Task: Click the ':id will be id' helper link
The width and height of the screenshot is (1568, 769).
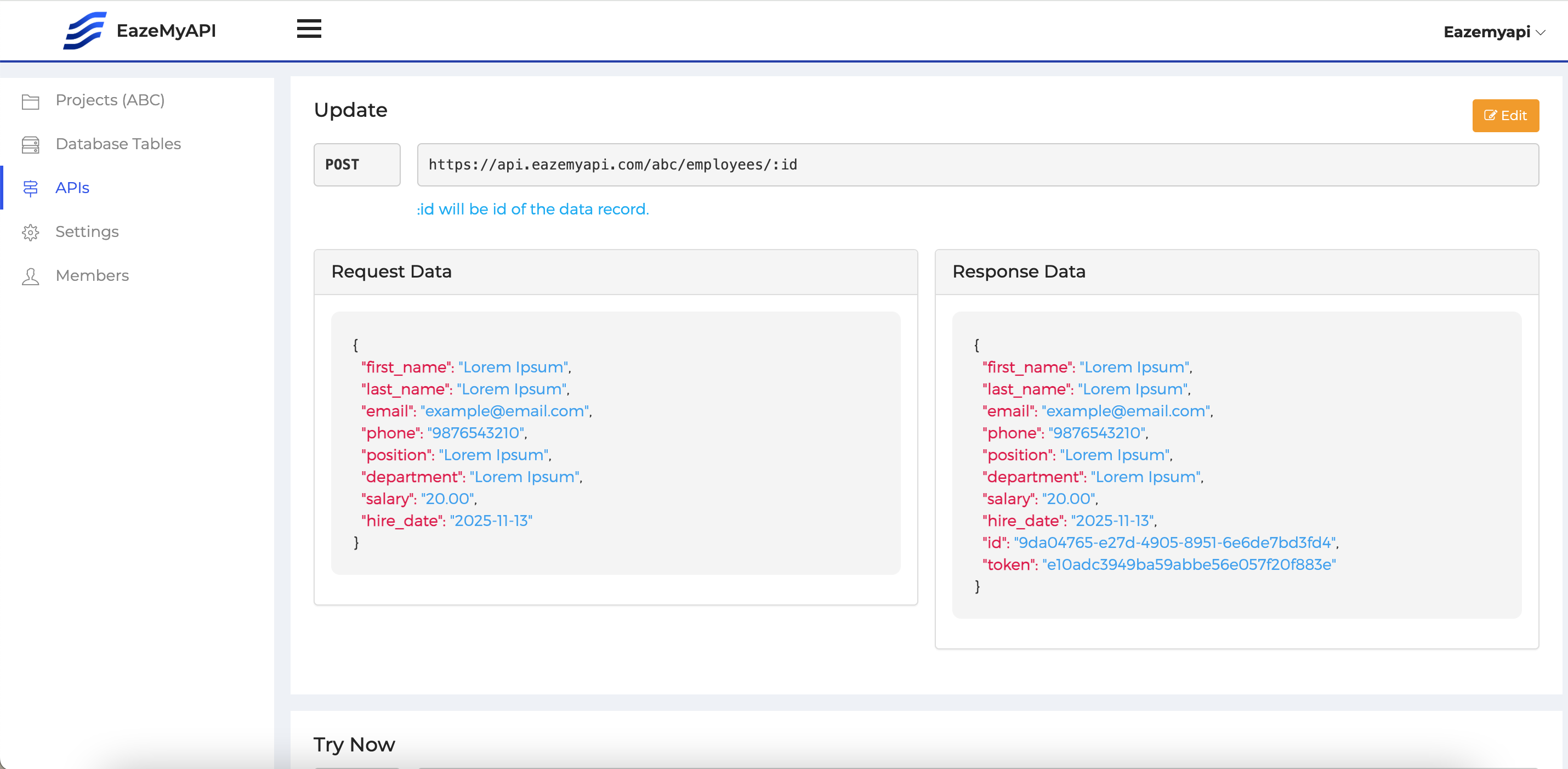Action: (532, 209)
